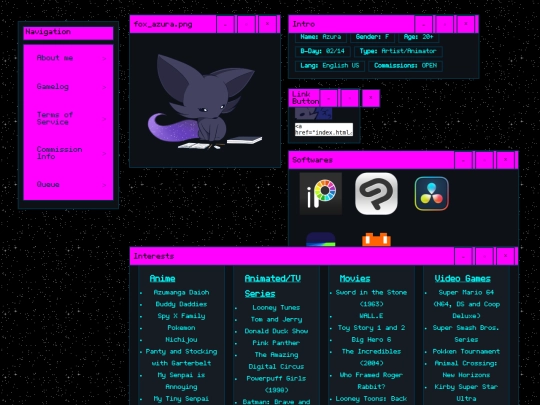Click Spy X Family list entry
The height and width of the screenshot is (405, 540).
pos(181,316)
